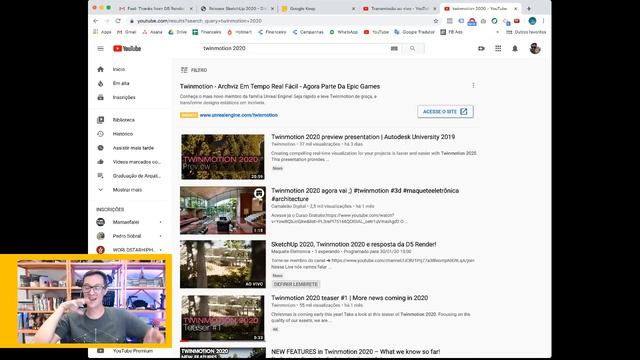
Task: Click the Chrome profile avatar icon
Action: (x=532, y=21)
